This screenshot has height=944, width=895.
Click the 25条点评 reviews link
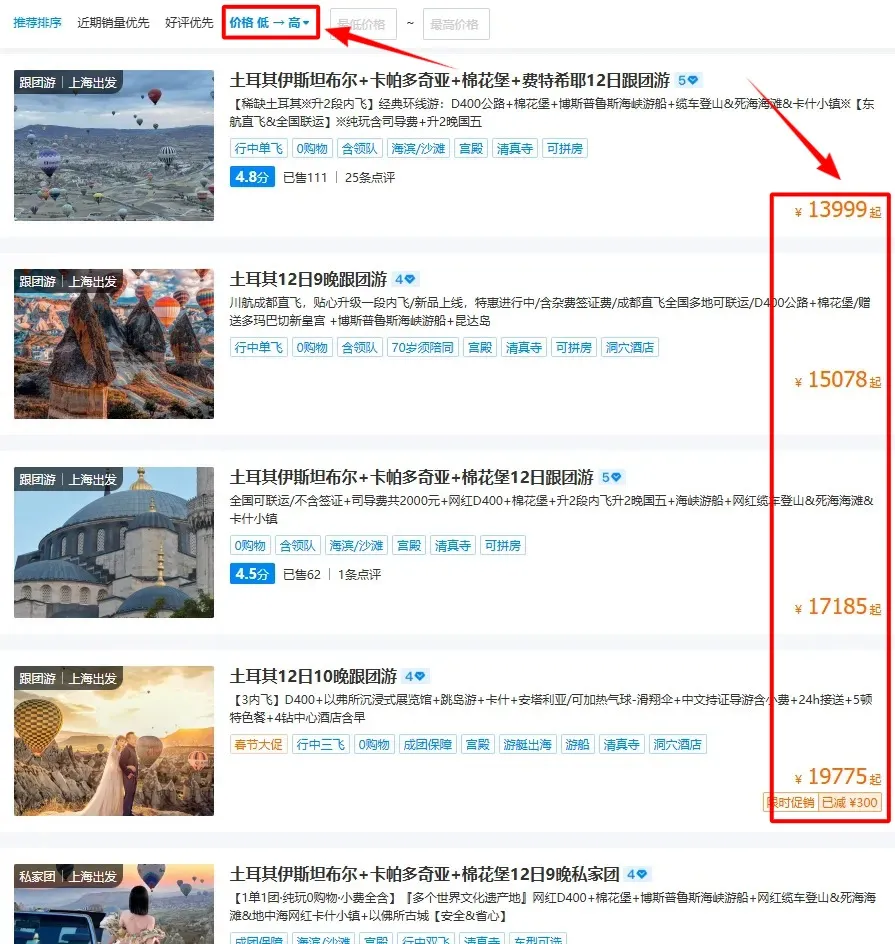pyautogui.click(x=370, y=178)
